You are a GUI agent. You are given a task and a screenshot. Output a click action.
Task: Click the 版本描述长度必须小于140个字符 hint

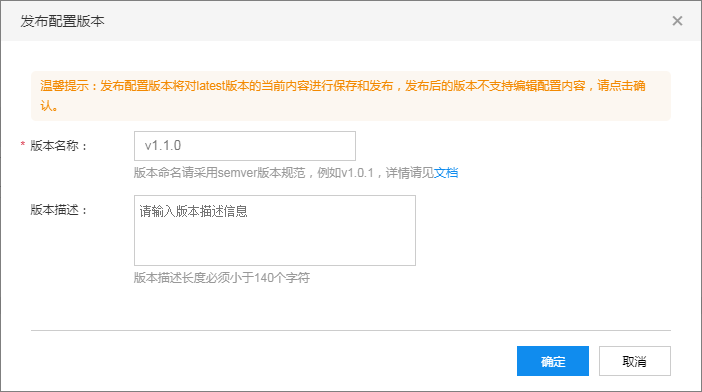coord(222,278)
